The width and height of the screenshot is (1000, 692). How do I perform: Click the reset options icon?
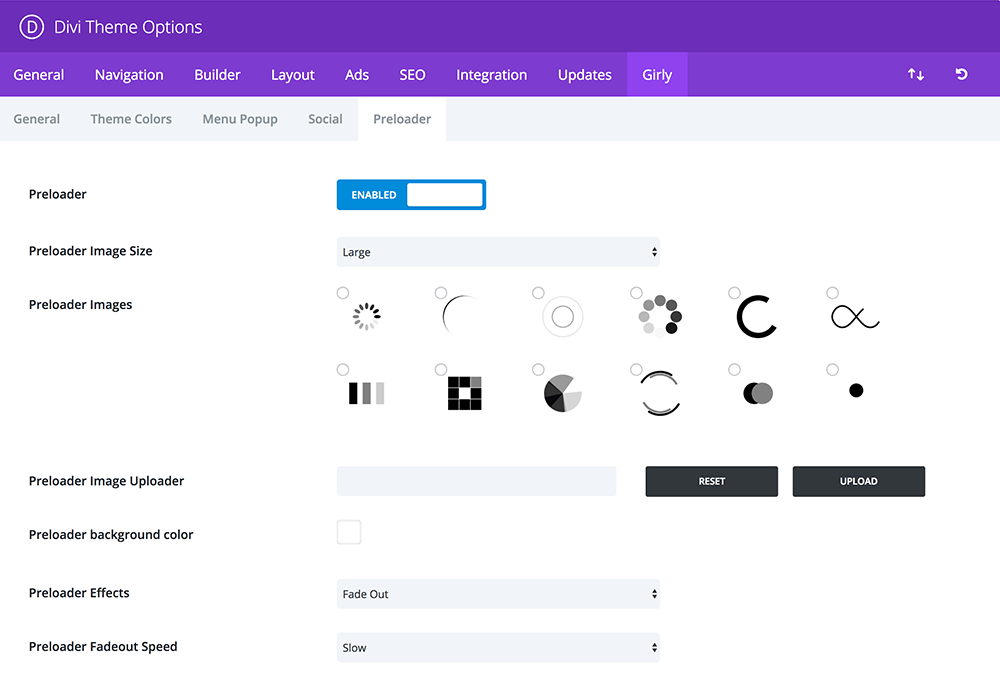[961, 75]
